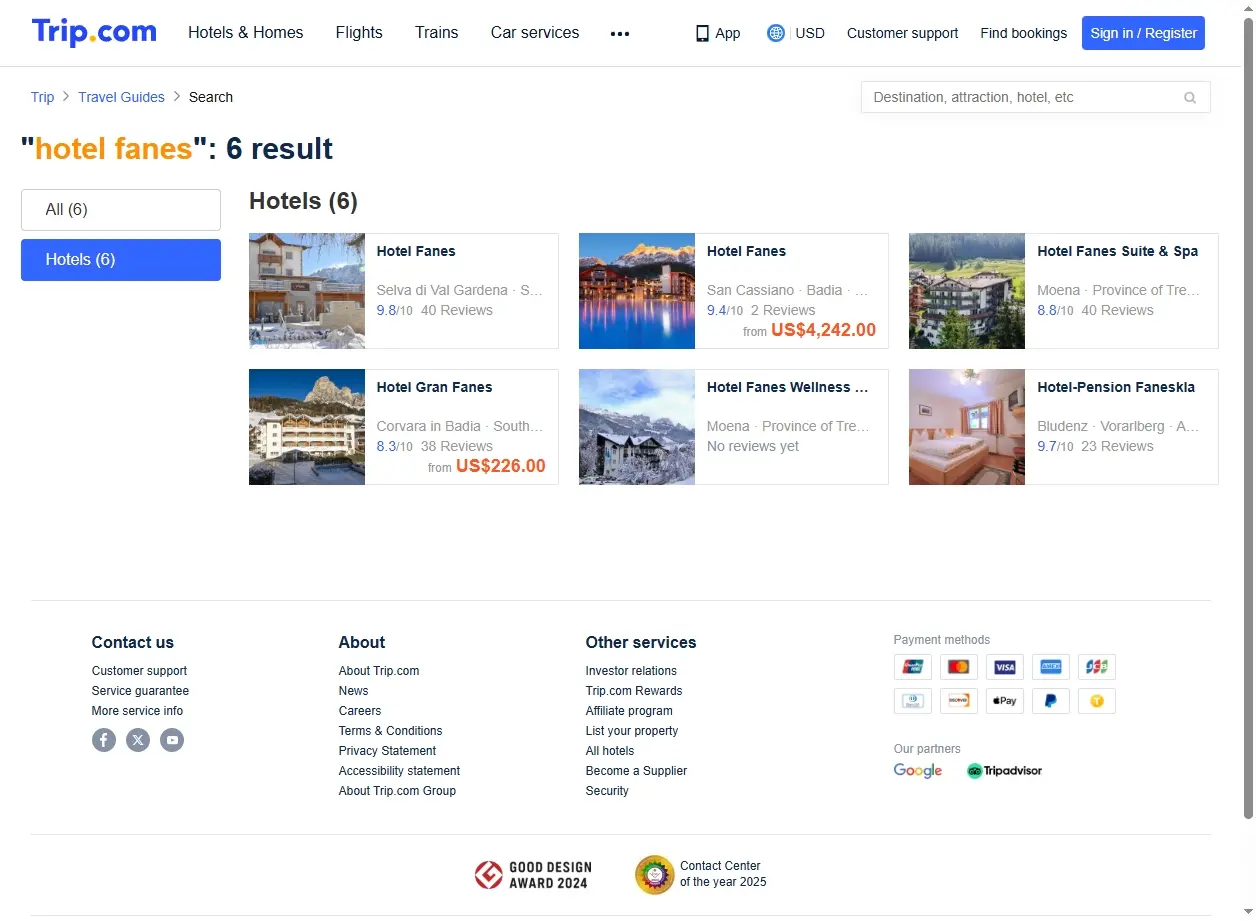This screenshot has width=1256, height=921.
Task: Click the PayPal payment icon
Action: coord(1051,701)
